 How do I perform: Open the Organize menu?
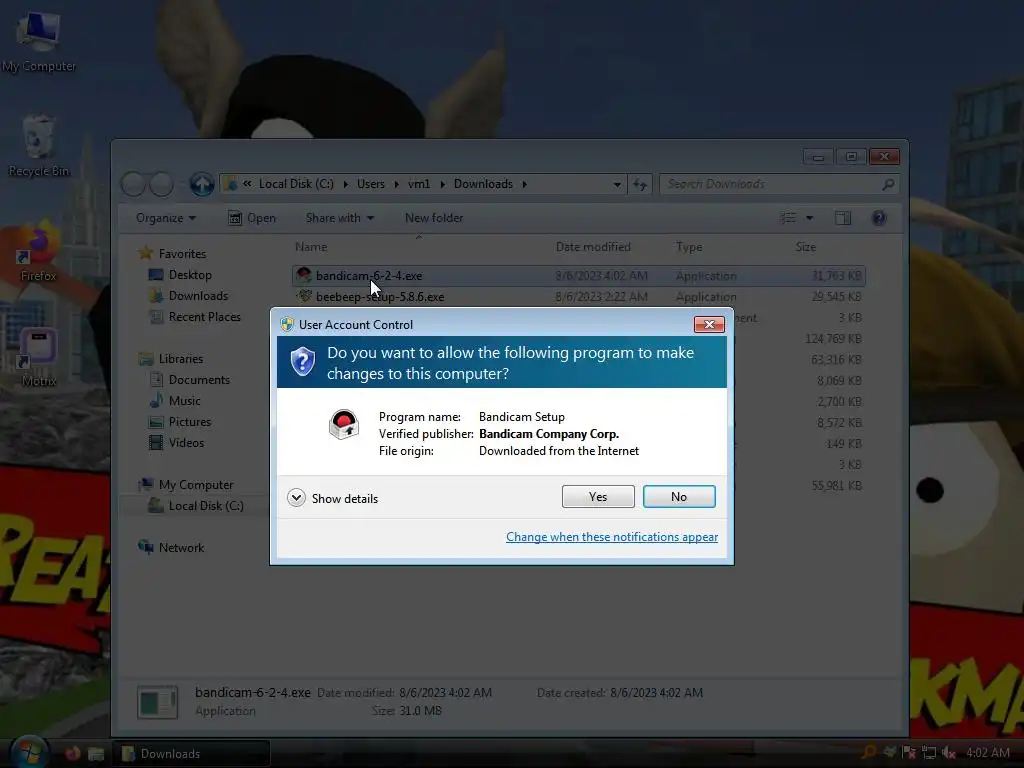166,218
